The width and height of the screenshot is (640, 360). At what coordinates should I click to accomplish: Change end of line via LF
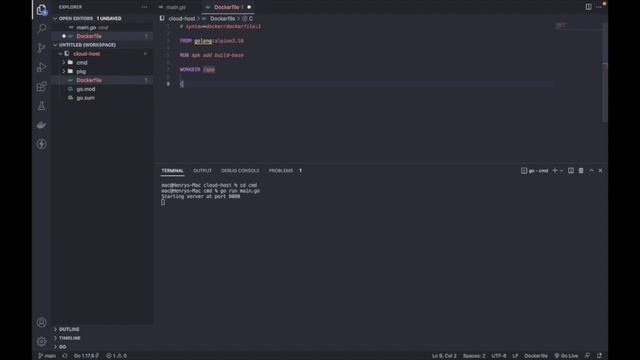pos(515,356)
